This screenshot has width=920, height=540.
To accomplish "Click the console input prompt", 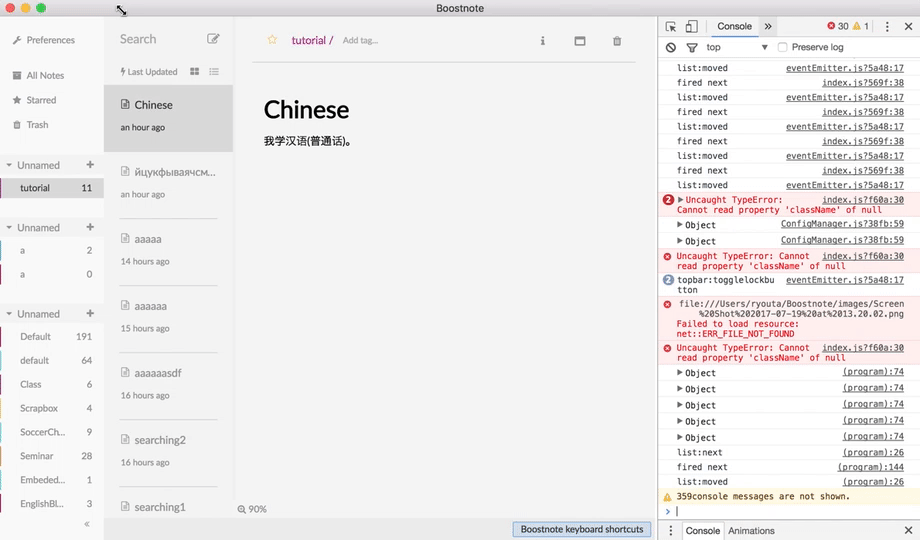I will click(x=789, y=511).
